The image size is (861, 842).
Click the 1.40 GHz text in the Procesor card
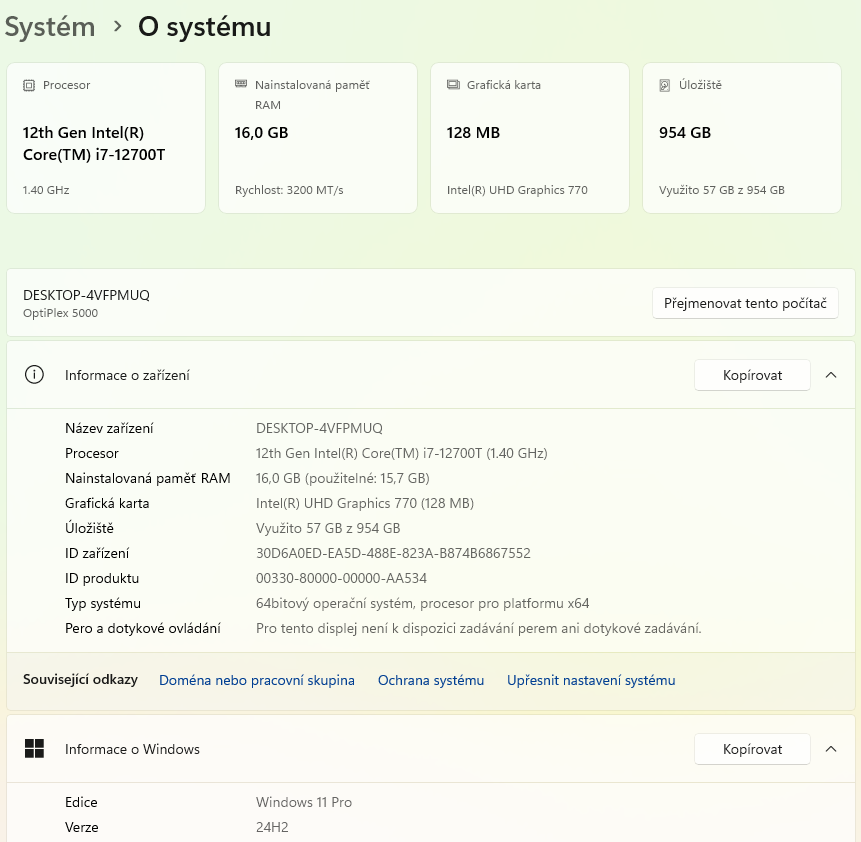46,190
